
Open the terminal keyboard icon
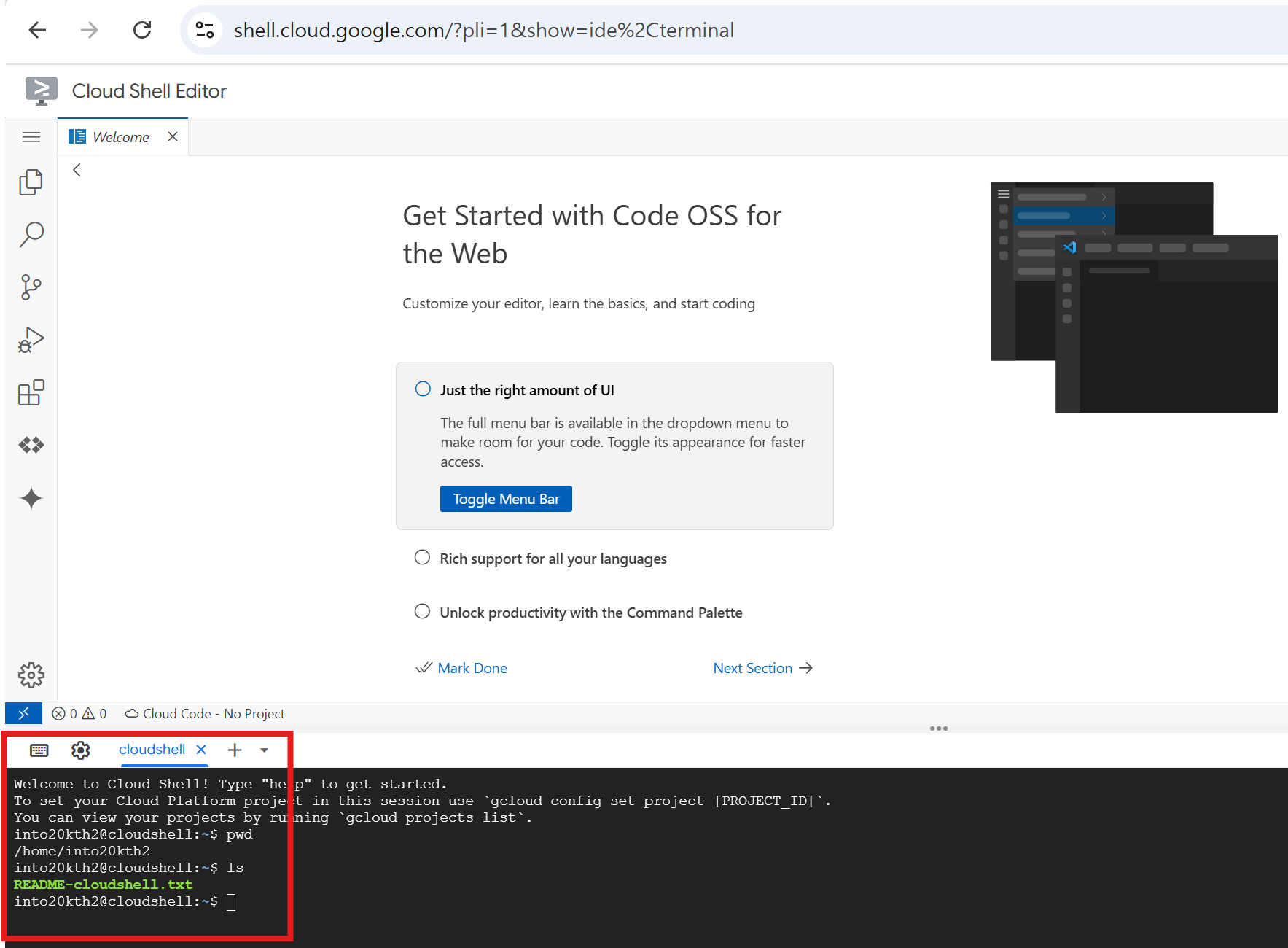[x=39, y=750]
